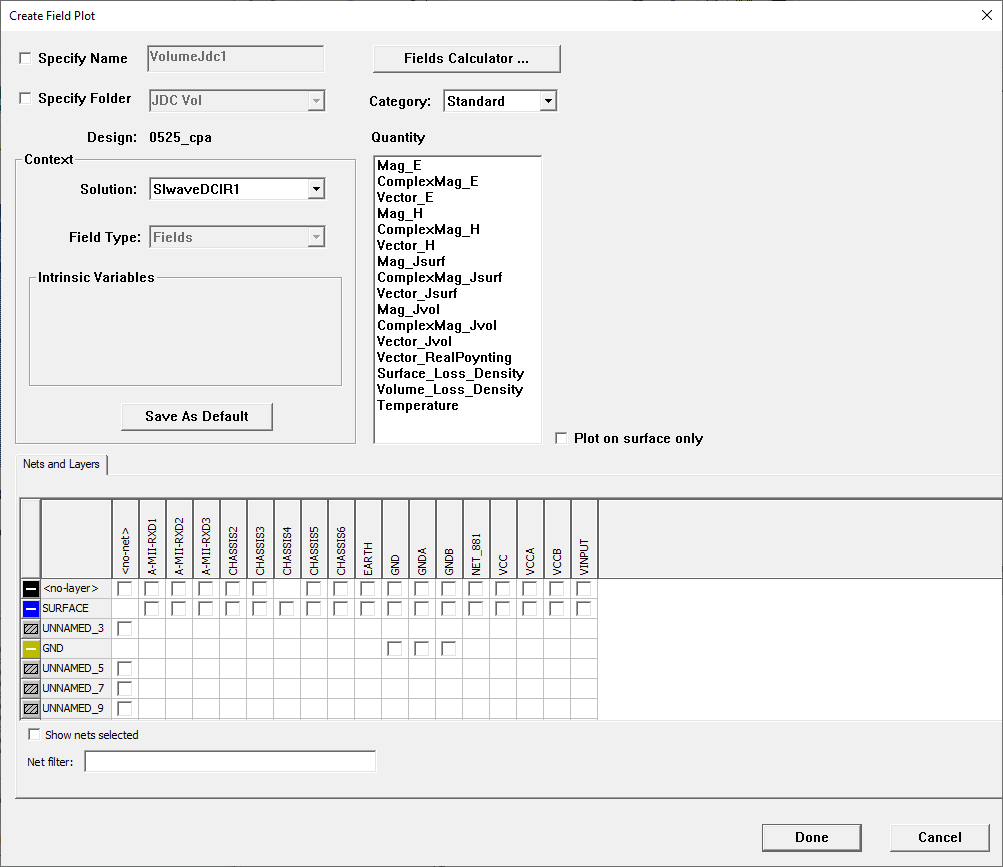Click the black <no-layer> layer icon
The height and width of the screenshot is (867, 1003).
point(29,588)
